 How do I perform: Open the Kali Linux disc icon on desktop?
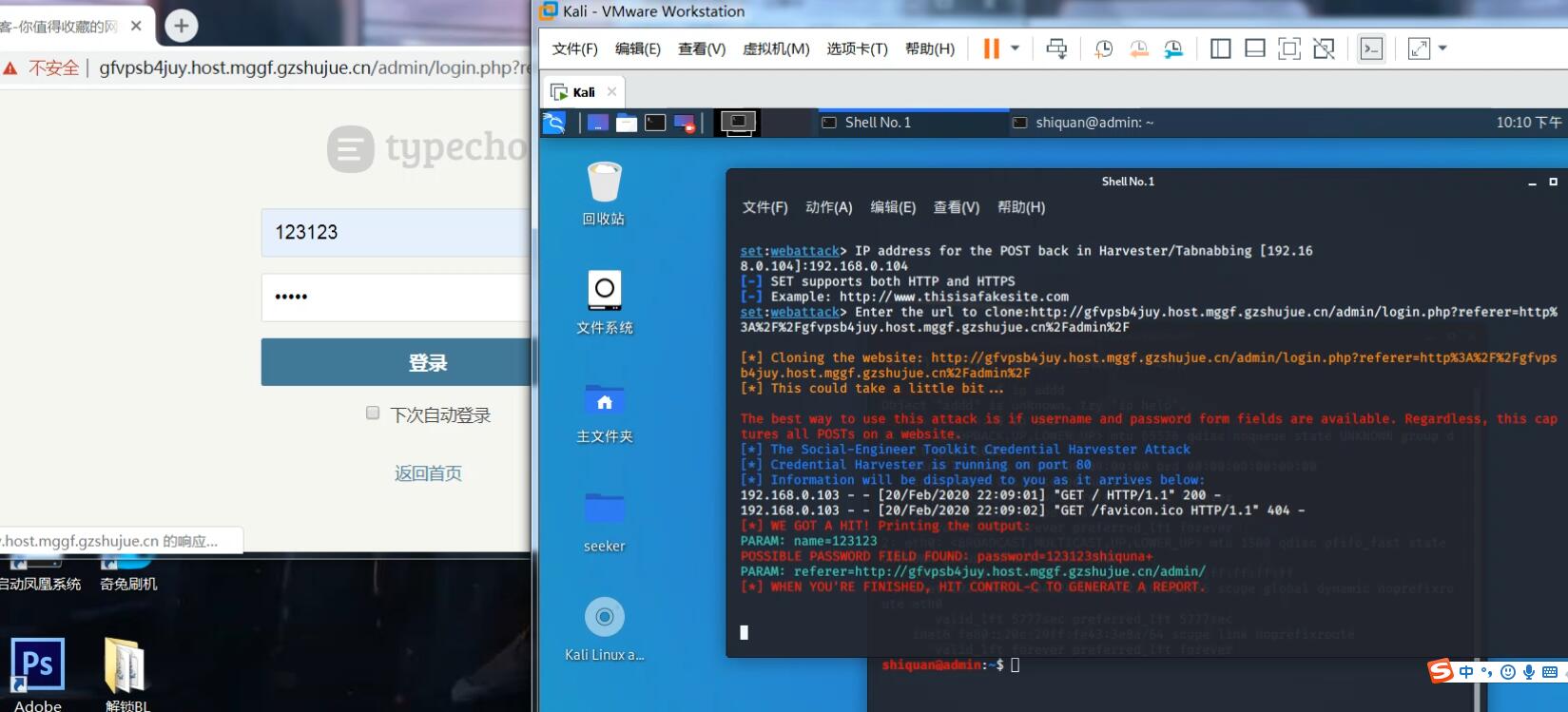604,628
